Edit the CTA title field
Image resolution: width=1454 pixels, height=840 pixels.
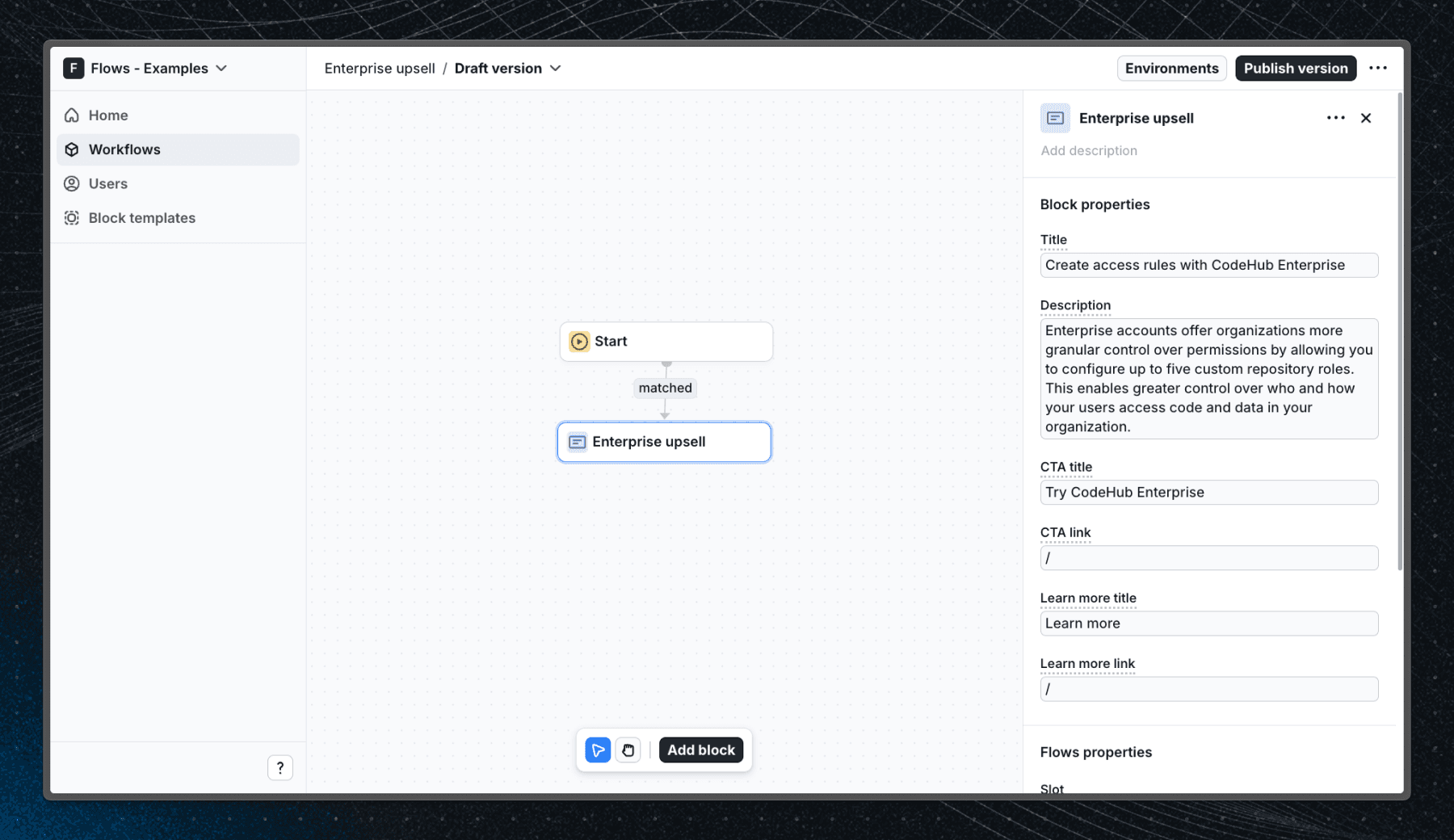1208,492
